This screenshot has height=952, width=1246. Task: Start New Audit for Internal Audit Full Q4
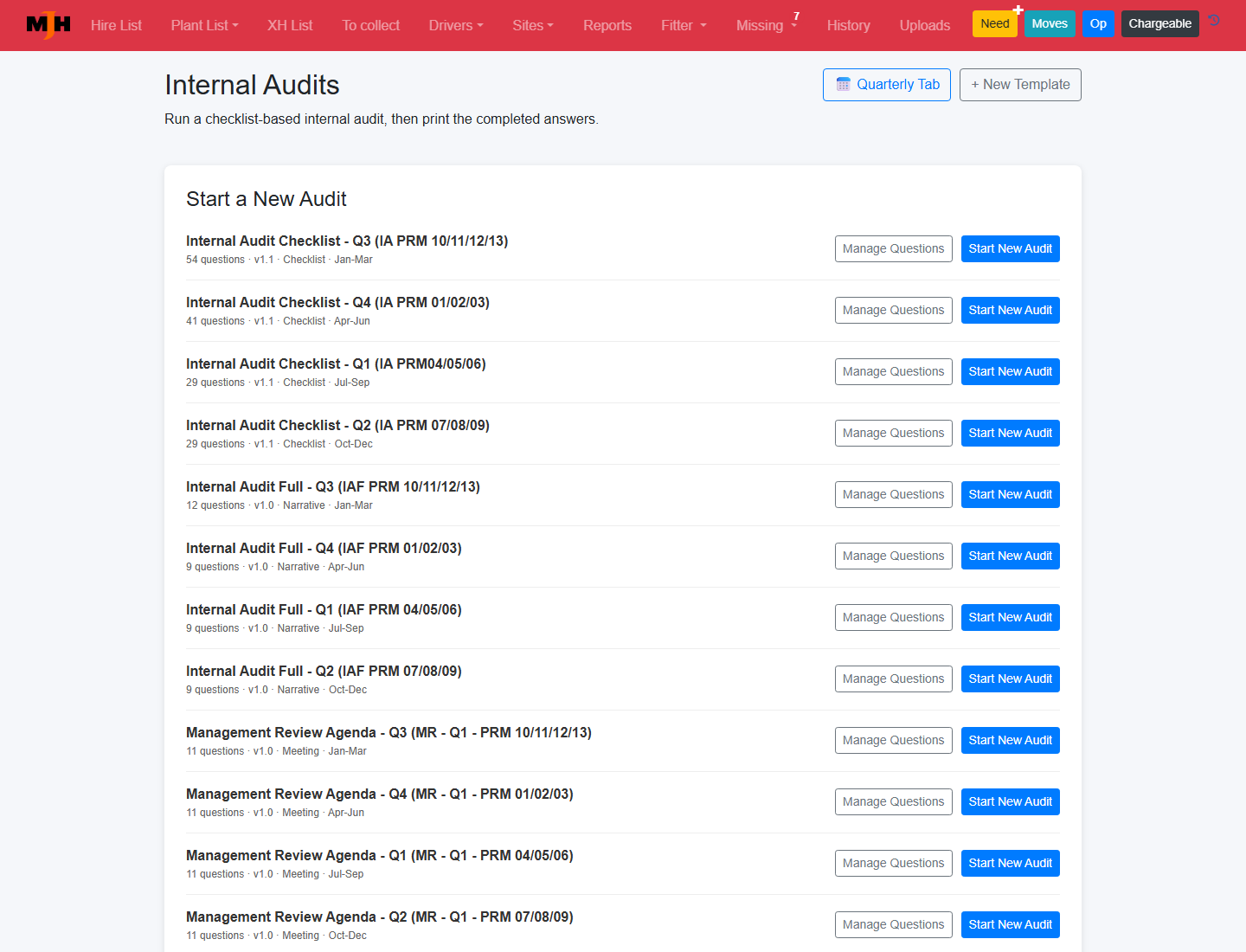click(x=1010, y=556)
